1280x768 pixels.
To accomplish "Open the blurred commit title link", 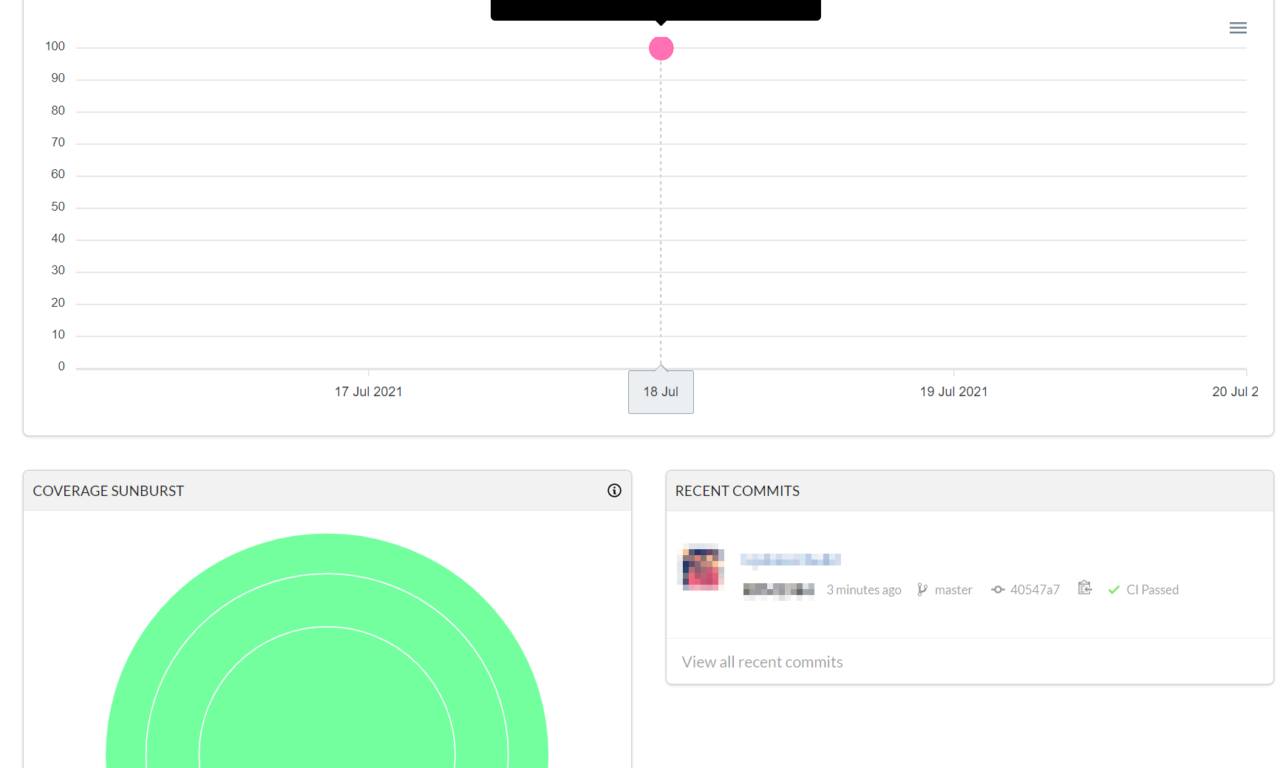I will (x=790, y=559).
